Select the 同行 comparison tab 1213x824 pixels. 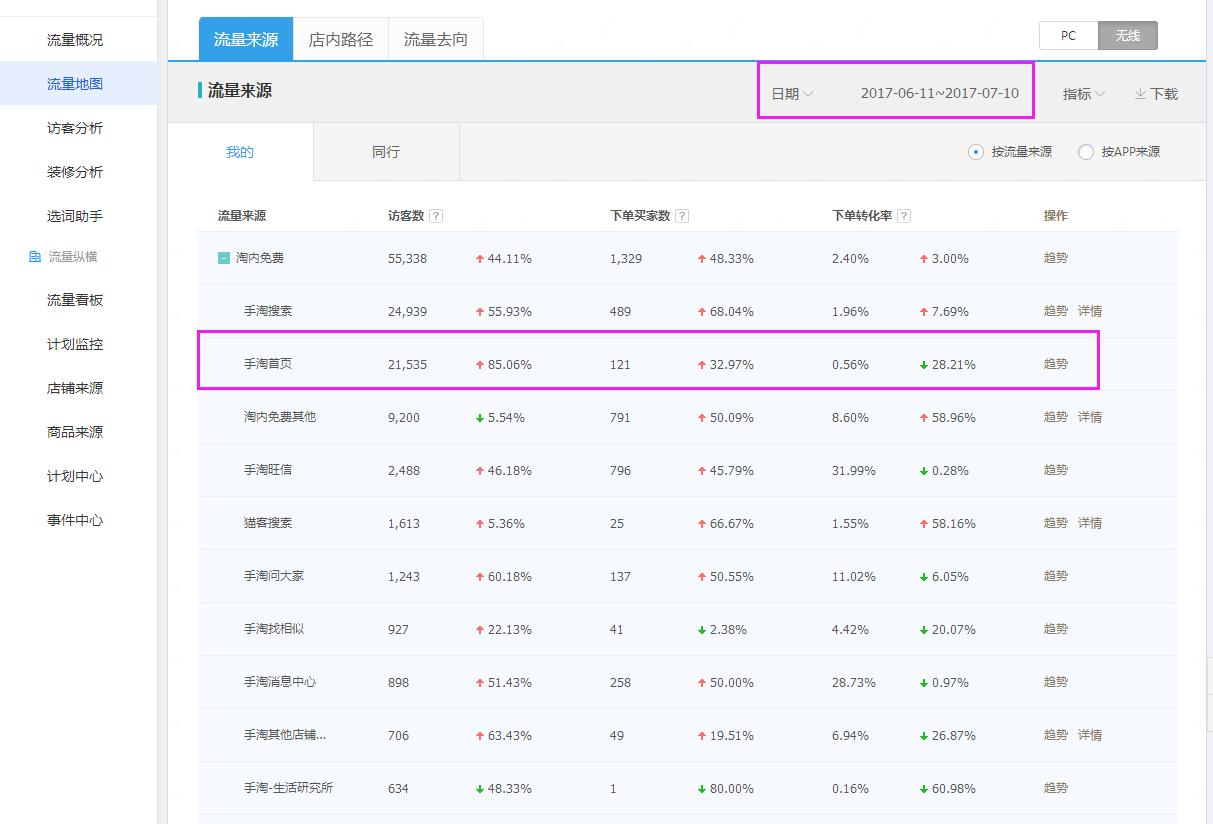pyautogui.click(x=385, y=151)
